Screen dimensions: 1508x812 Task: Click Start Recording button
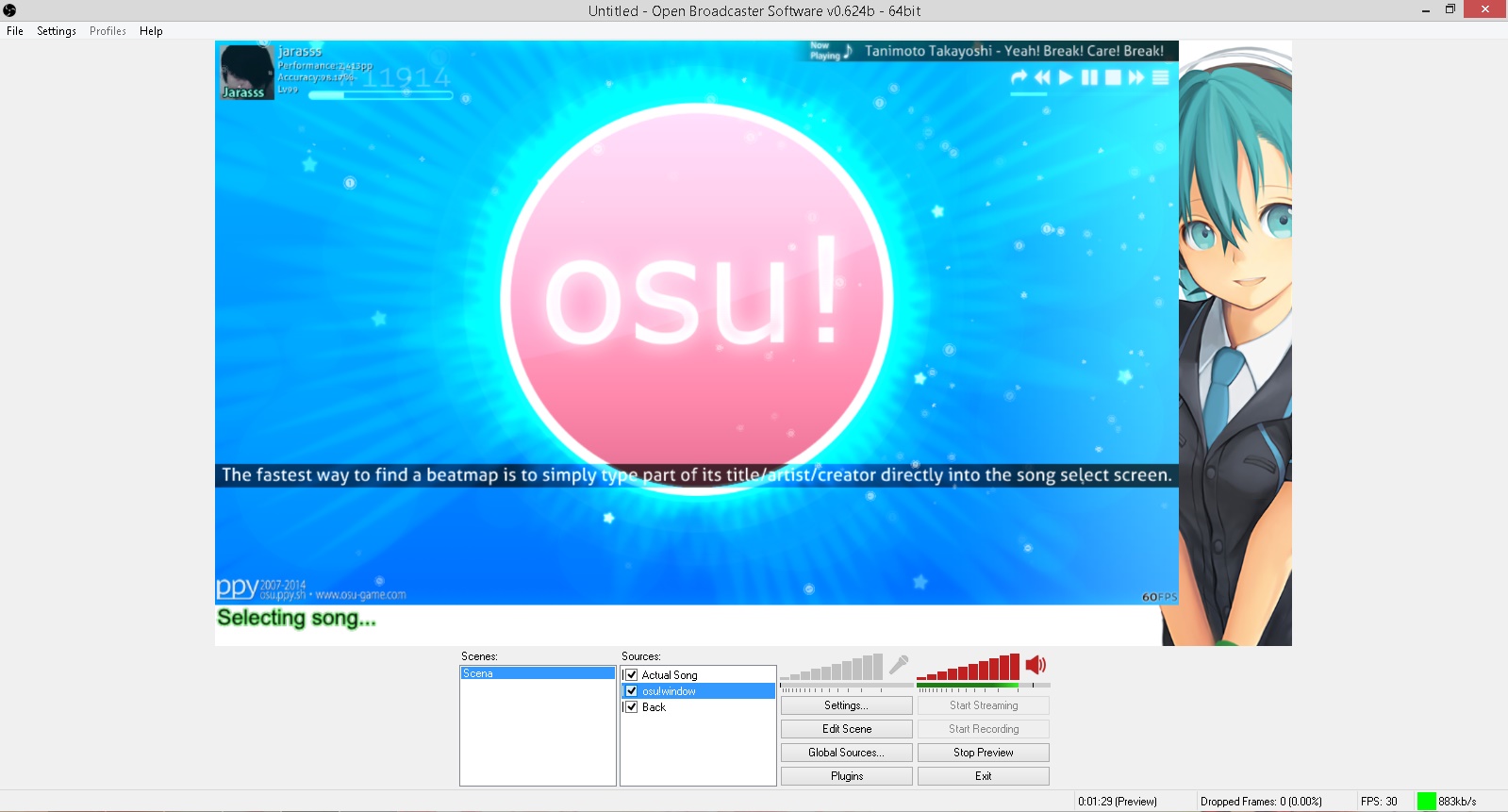pyautogui.click(x=984, y=729)
